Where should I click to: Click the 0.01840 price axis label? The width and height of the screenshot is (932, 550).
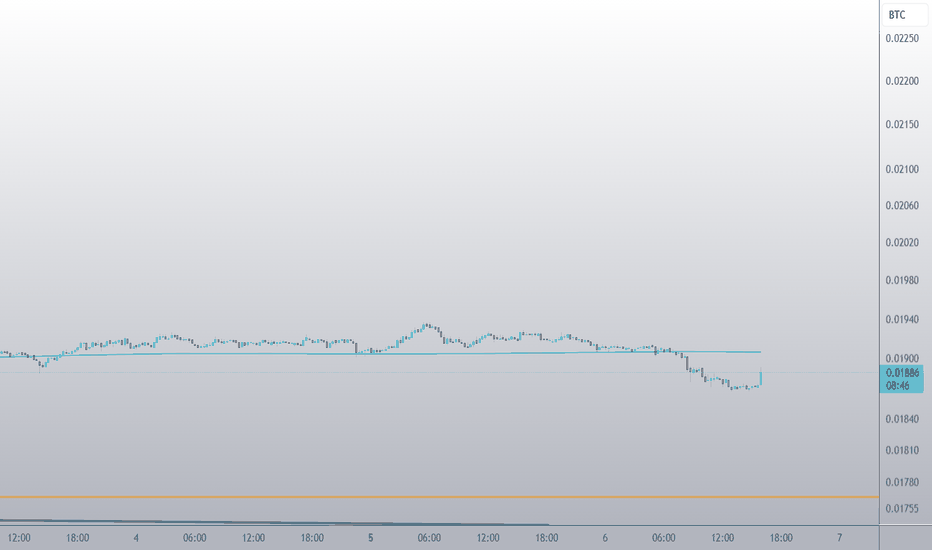pos(902,419)
